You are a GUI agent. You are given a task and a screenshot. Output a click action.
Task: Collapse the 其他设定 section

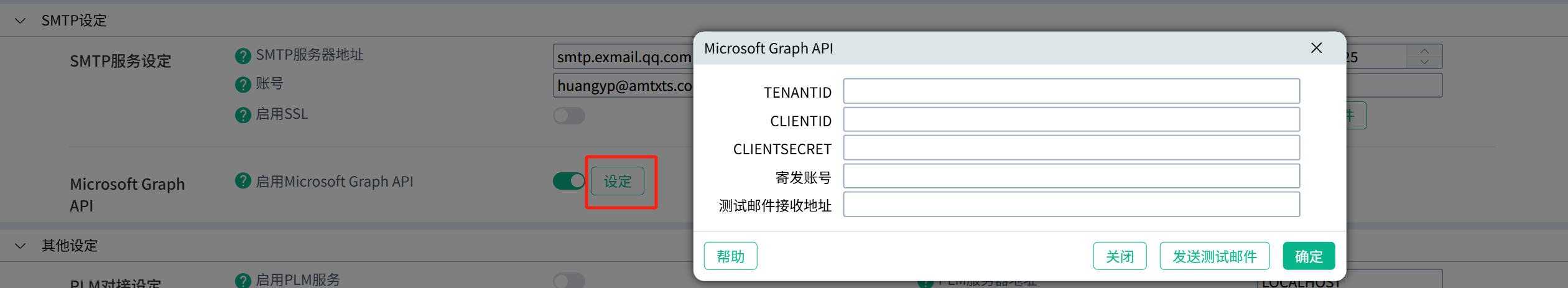21,246
